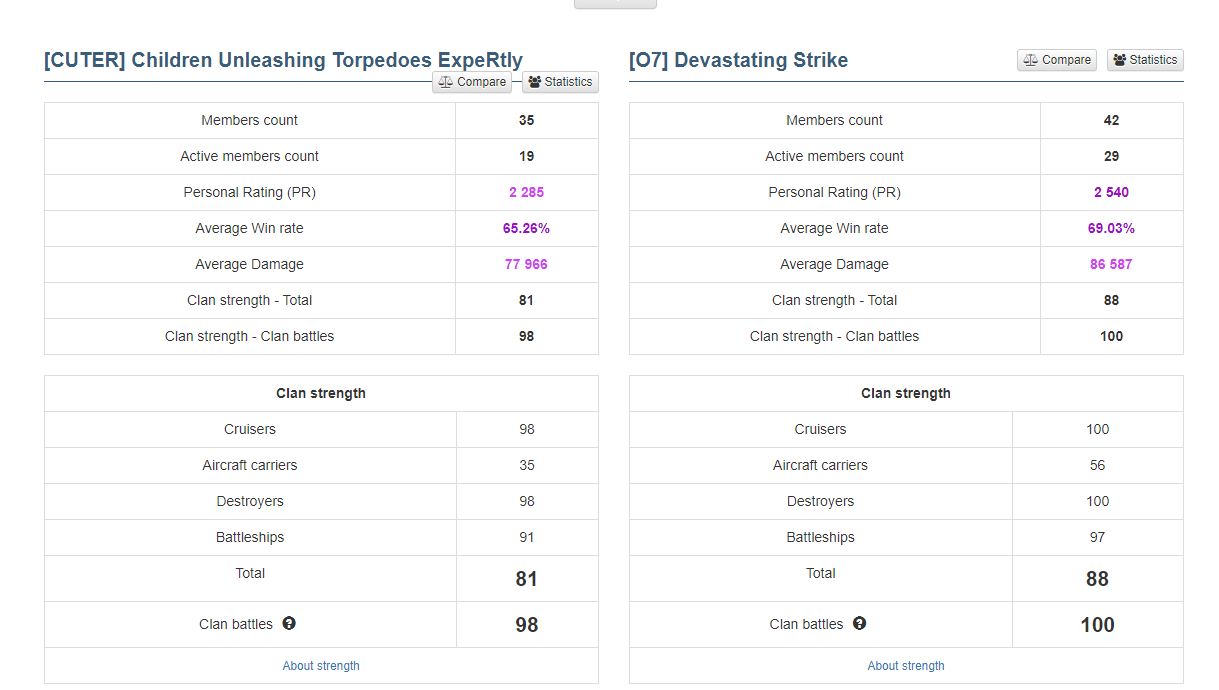The image size is (1219, 690).
Task: Select CUTER's Average Damage value 77 966
Action: [x=526, y=264]
